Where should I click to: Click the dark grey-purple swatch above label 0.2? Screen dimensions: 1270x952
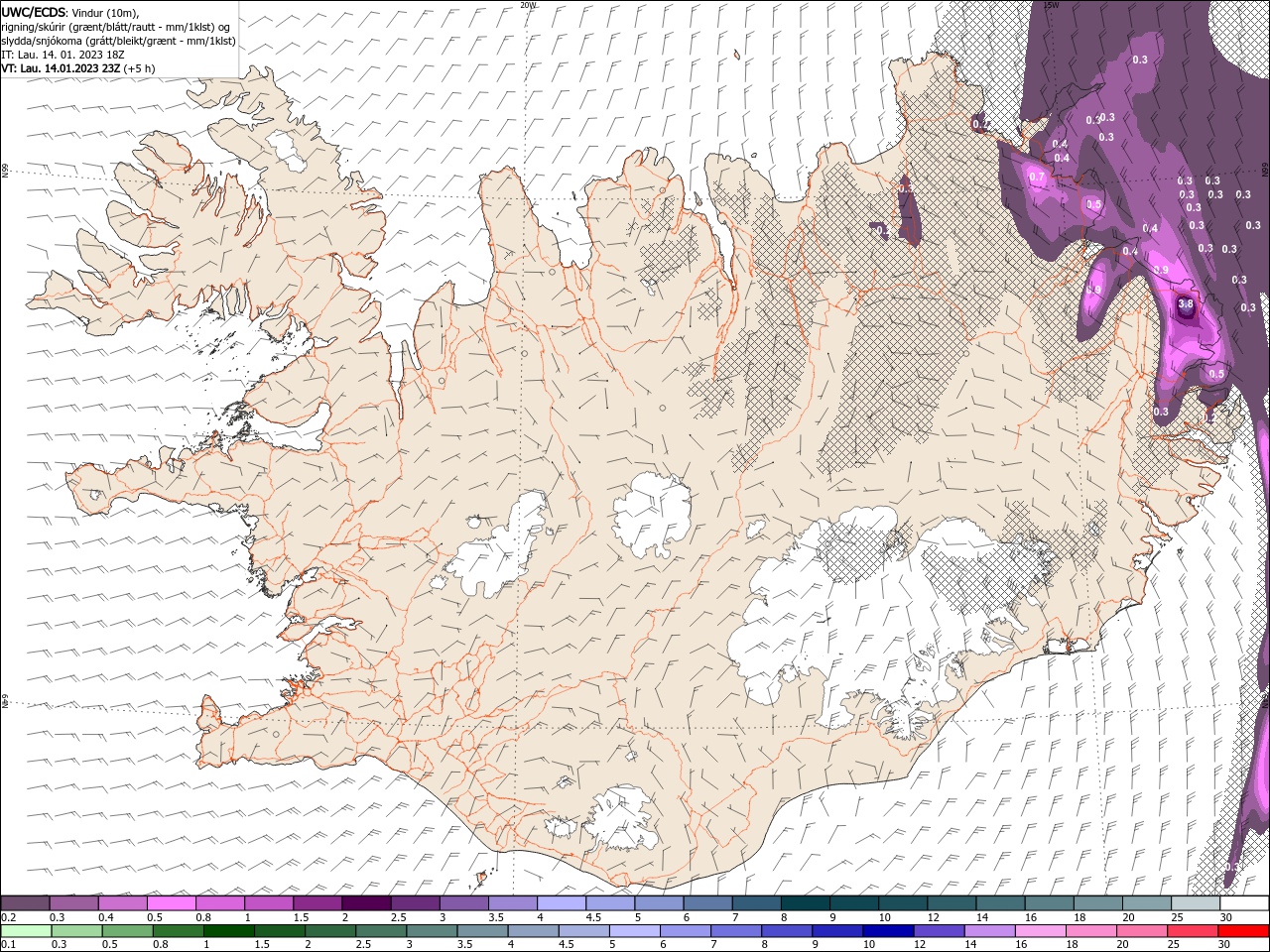click(x=25, y=903)
